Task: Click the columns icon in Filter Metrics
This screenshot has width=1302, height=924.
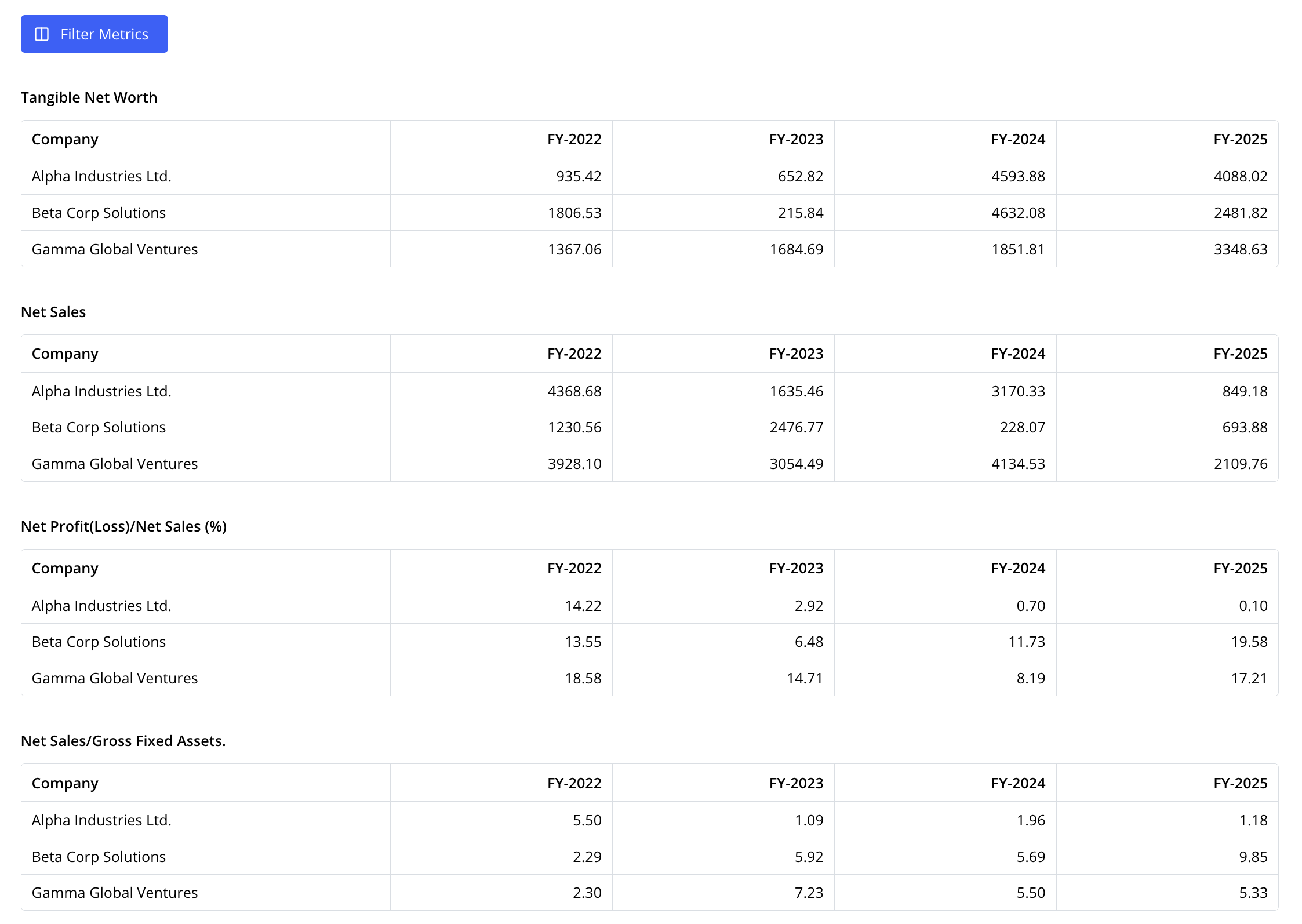Action: 42,34
